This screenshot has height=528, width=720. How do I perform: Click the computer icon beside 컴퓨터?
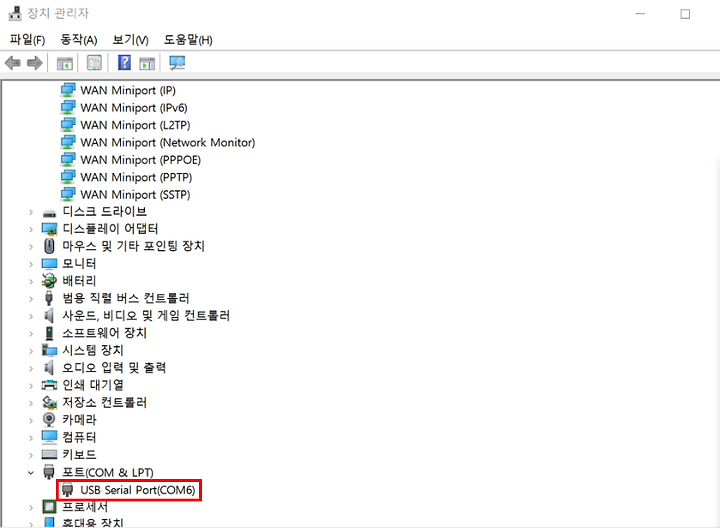(49, 437)
